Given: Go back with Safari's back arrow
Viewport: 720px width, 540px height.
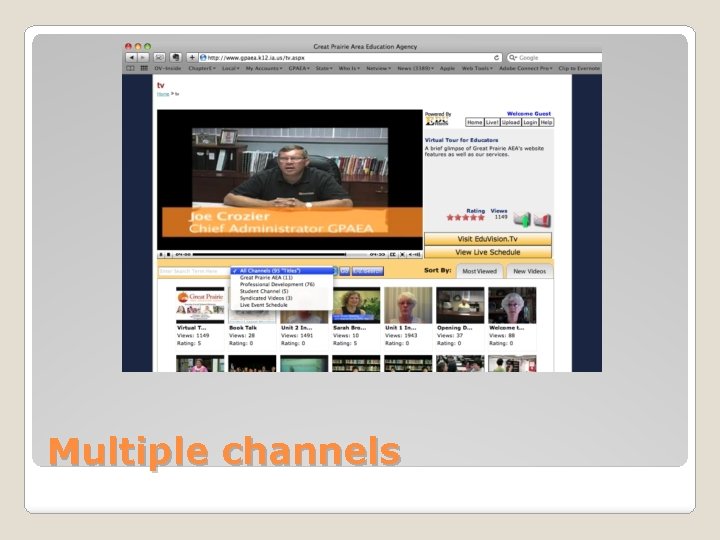Looking at the screenshot, I should pos(131,57).
